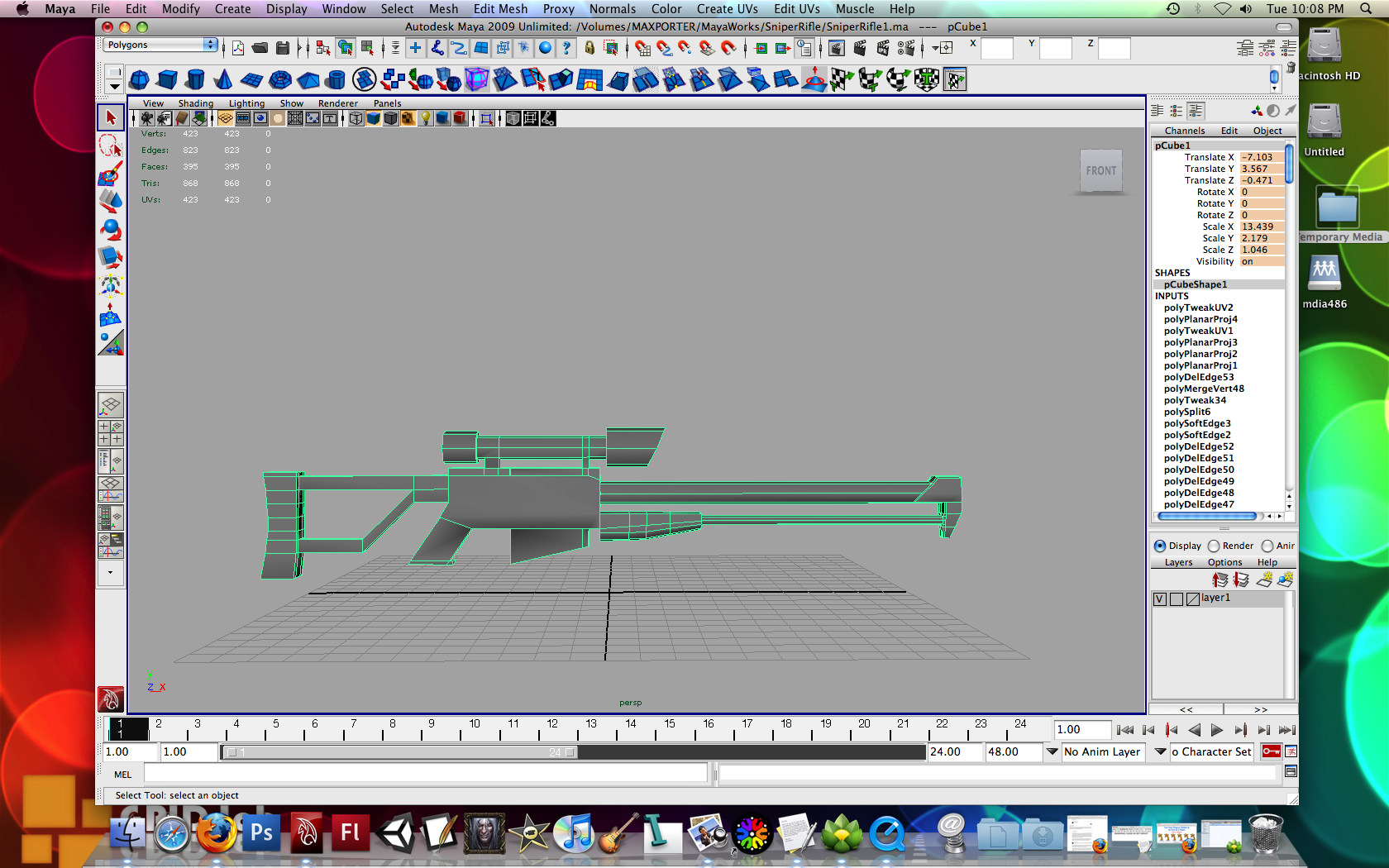This screenshot has width=1389, height=868.
Task: Open the animation preferences icon
Action: point(1291,751)
